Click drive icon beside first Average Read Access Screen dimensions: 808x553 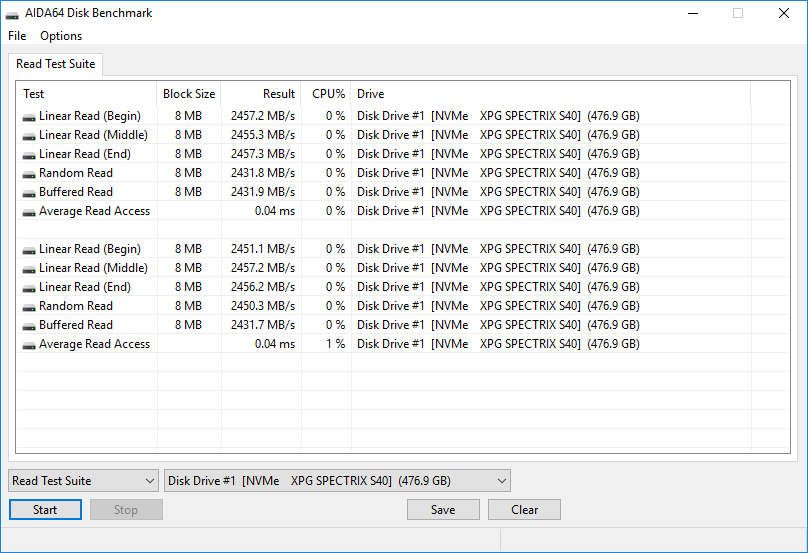coord(29,211)
